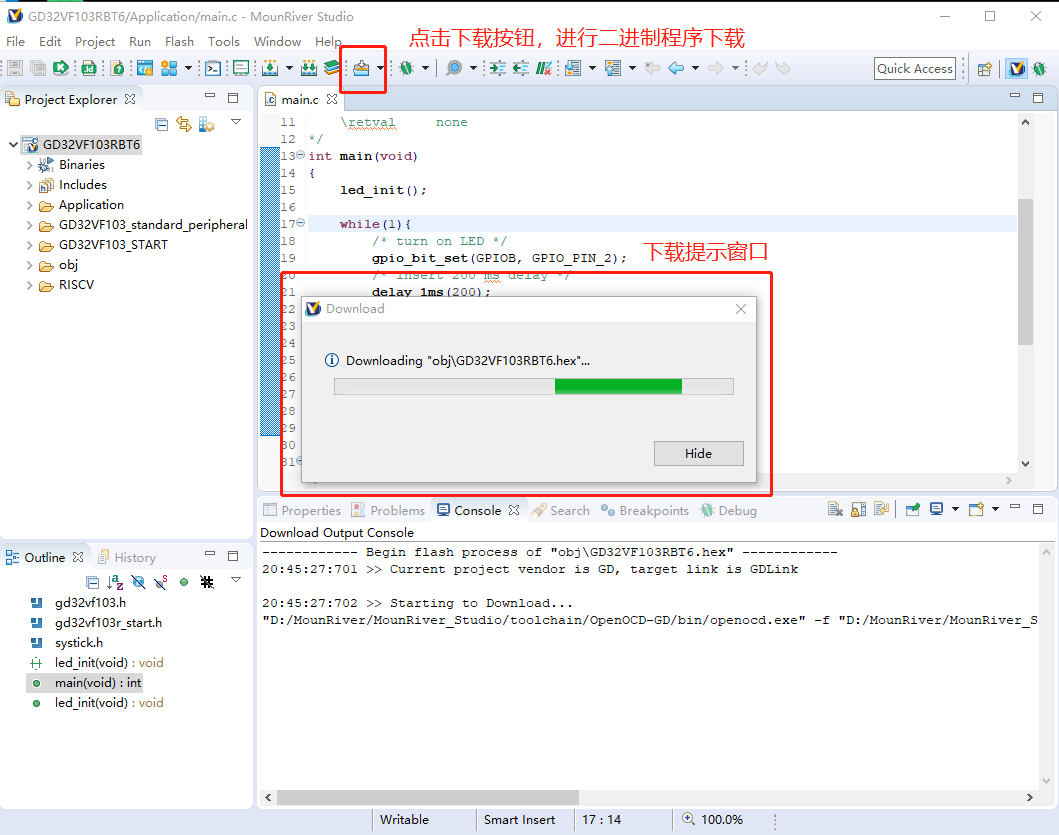This screenshot has height=835, width=1059.
Task: Click the Next Annotation toolbar icon
Action: [x=573, y=68]
